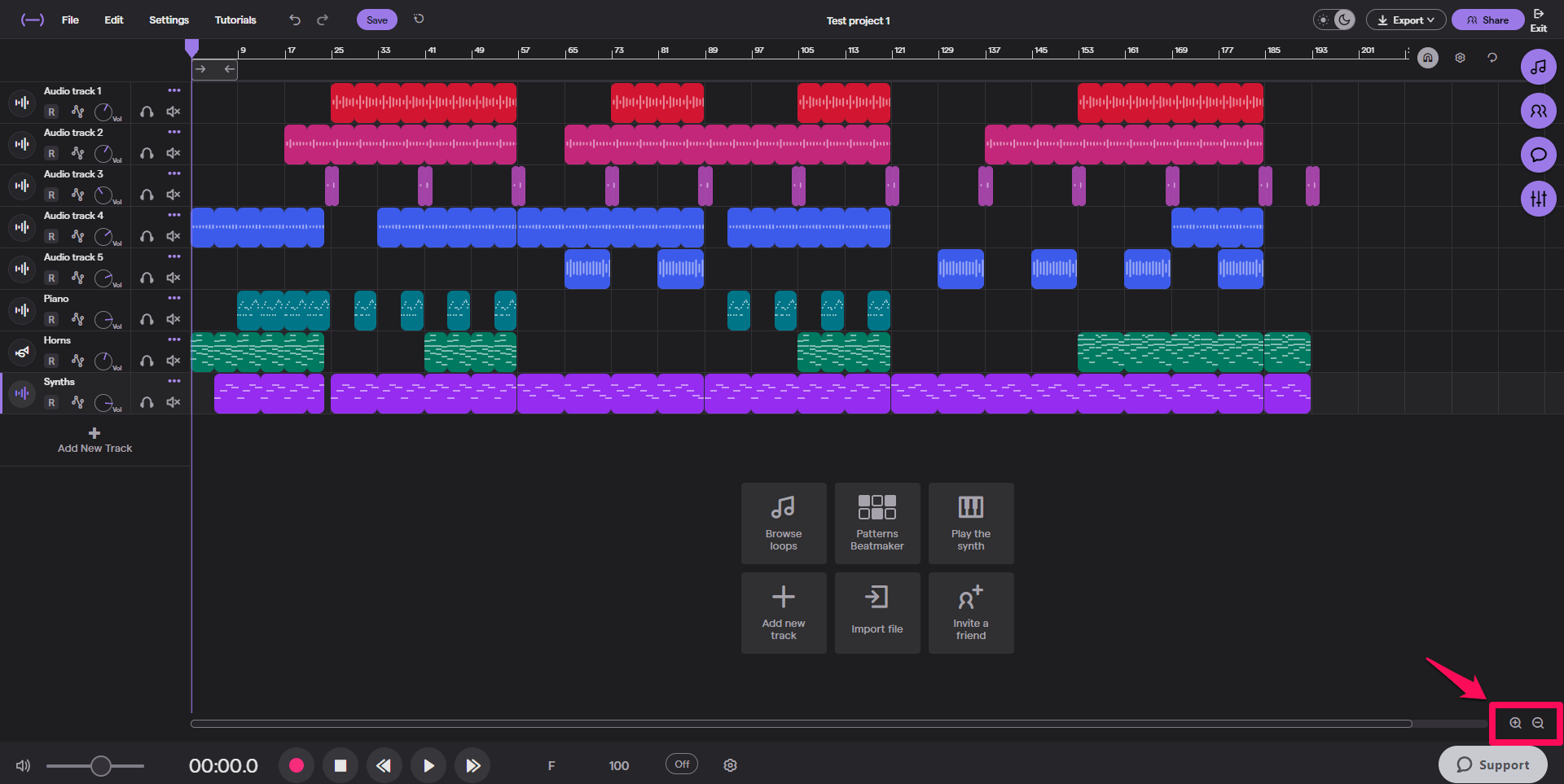Click the undo arrow icon
Screen dimensions: 1564x784
coord(295,20)
